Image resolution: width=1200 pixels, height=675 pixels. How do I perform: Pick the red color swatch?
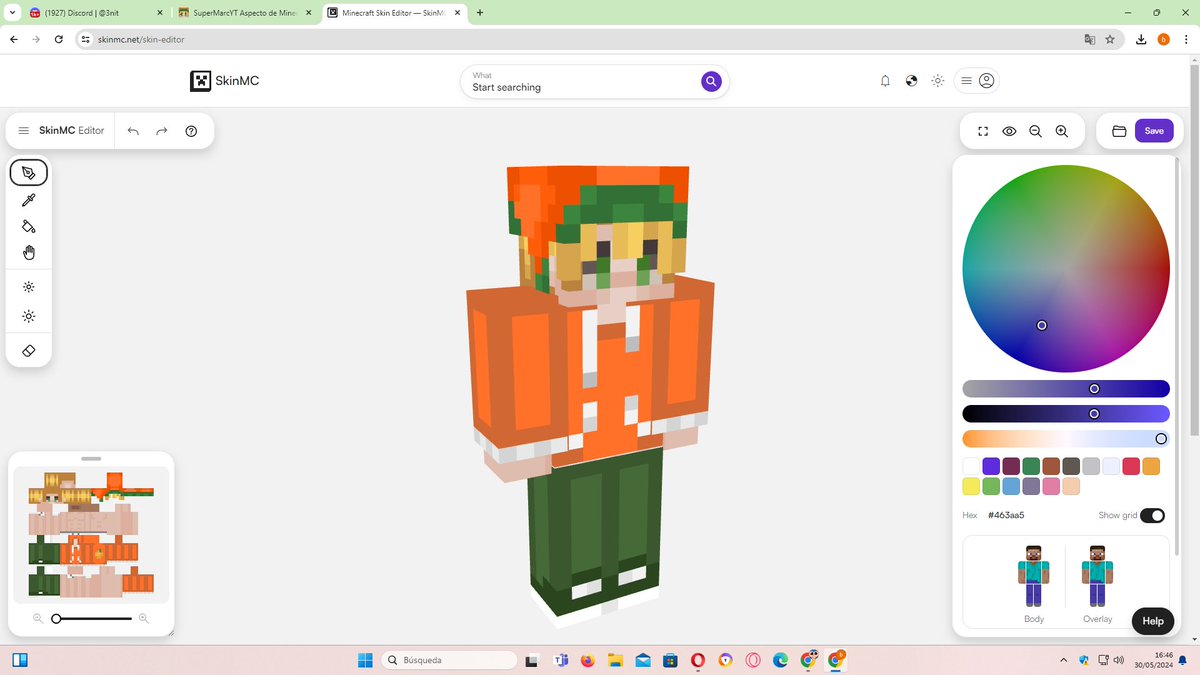1131,466
